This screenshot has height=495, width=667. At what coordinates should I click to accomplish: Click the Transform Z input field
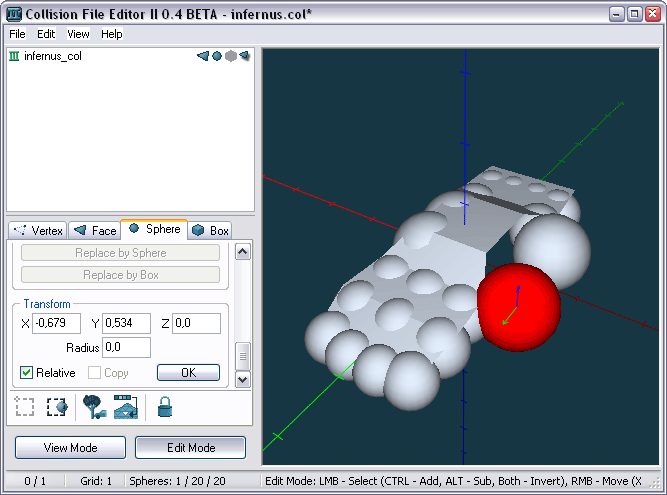197,323
